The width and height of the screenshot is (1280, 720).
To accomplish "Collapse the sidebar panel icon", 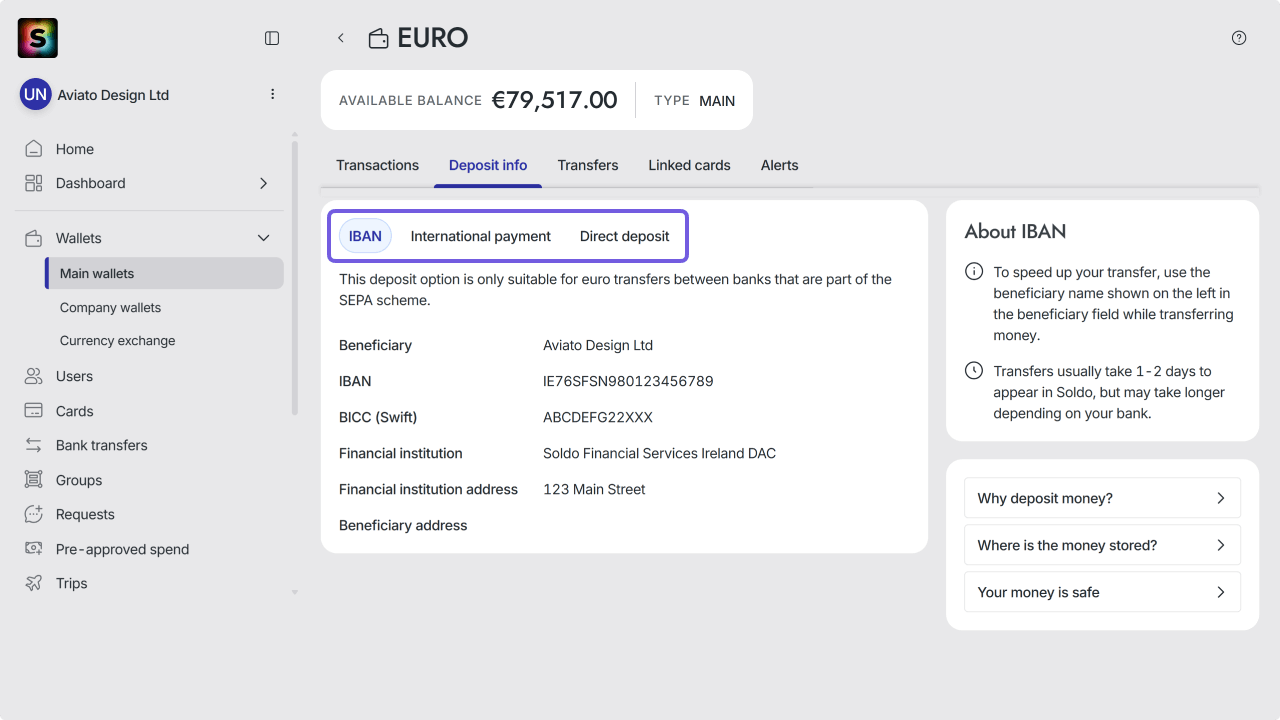I will point(272,38).
